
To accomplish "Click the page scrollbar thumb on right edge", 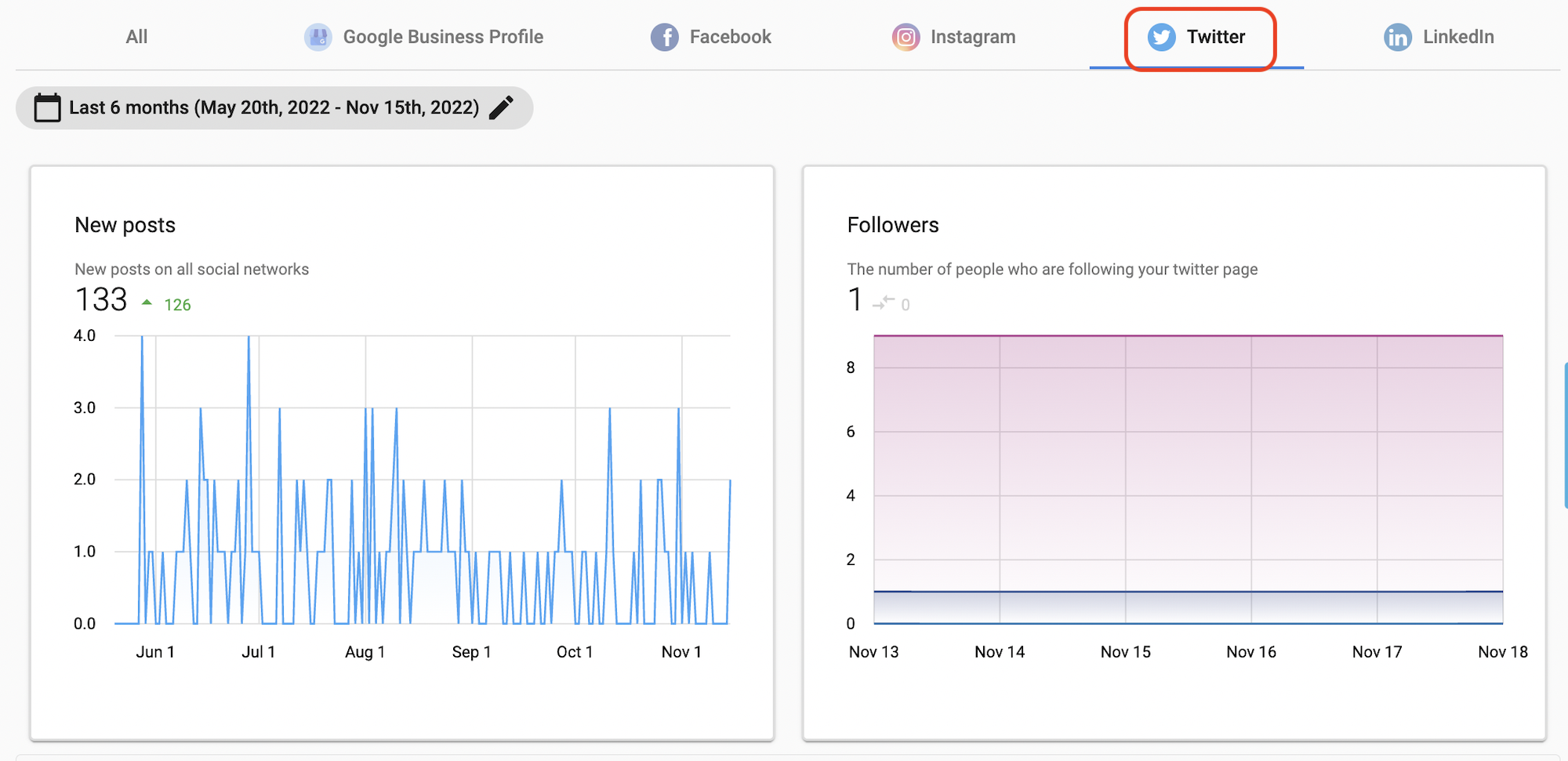I will point(1565,436).
